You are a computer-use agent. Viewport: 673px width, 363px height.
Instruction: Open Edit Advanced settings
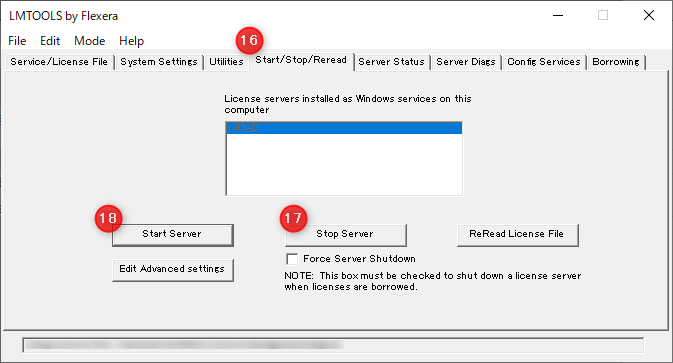point(173,270)
